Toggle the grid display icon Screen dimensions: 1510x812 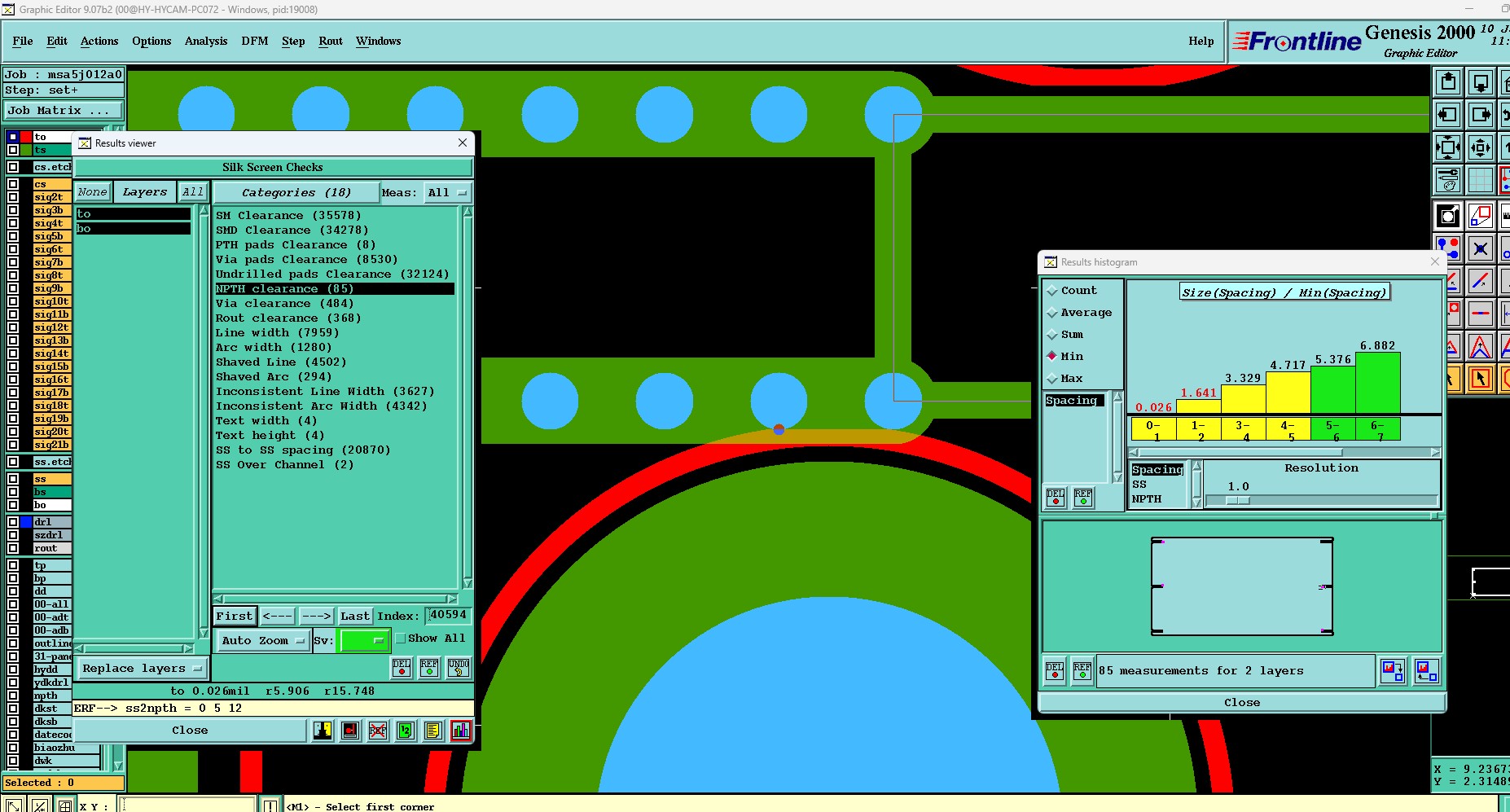click(x=1481, y=180)
